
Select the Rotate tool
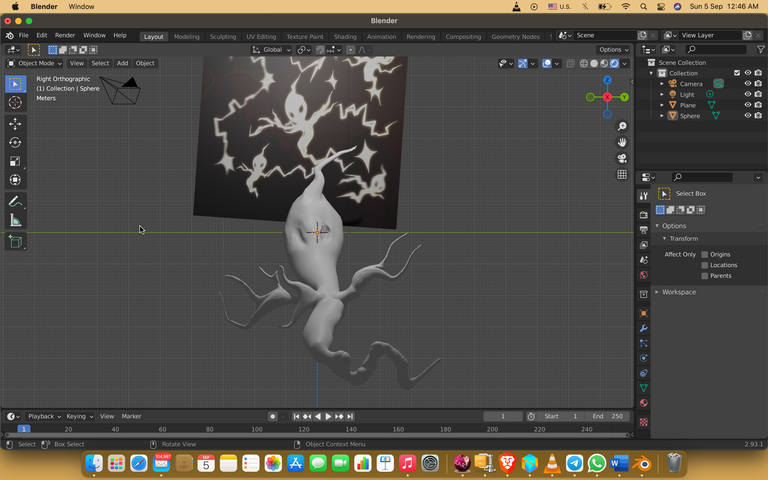click(x=15, y=143)
